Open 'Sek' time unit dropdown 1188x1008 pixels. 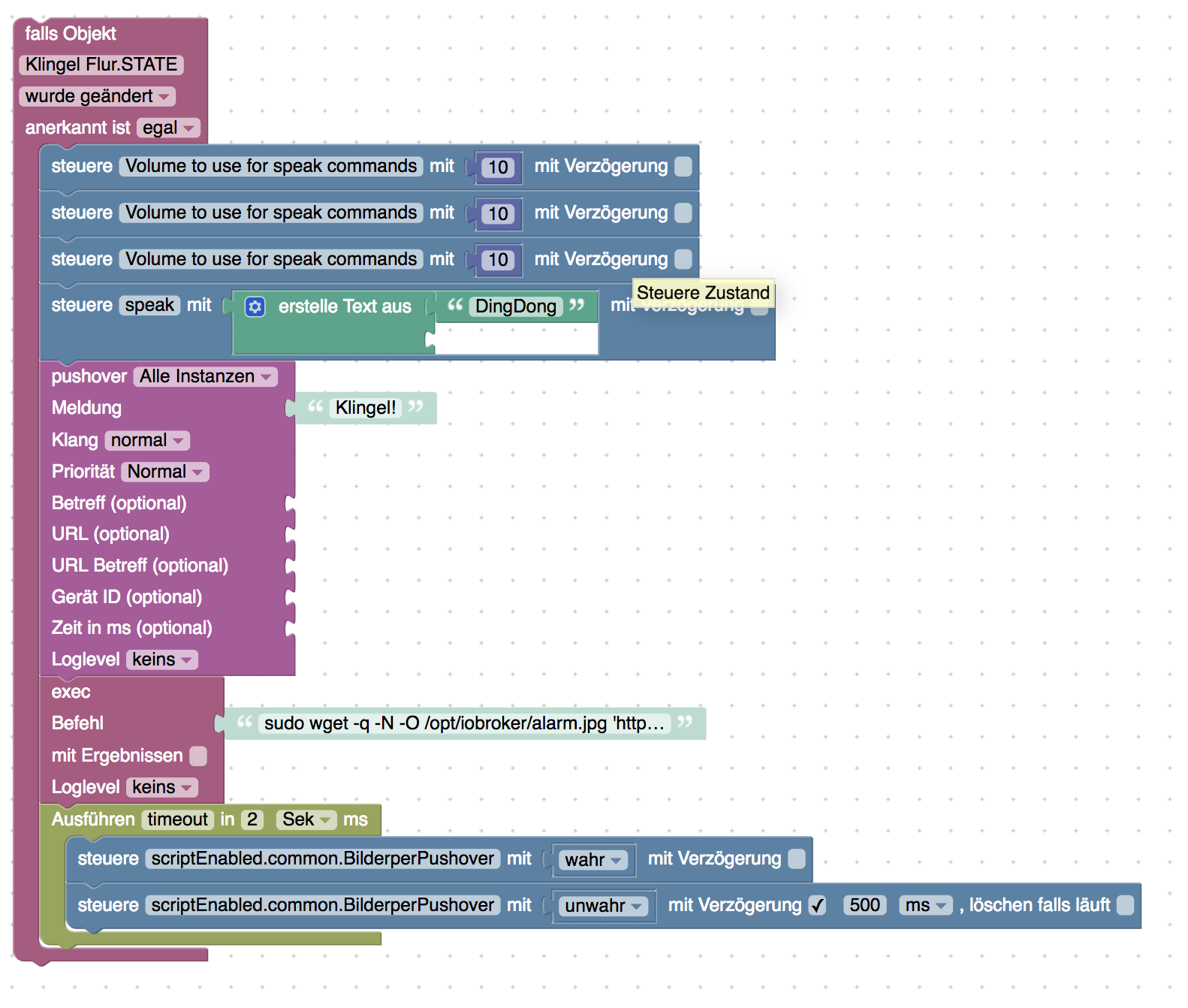coord(306,819)
